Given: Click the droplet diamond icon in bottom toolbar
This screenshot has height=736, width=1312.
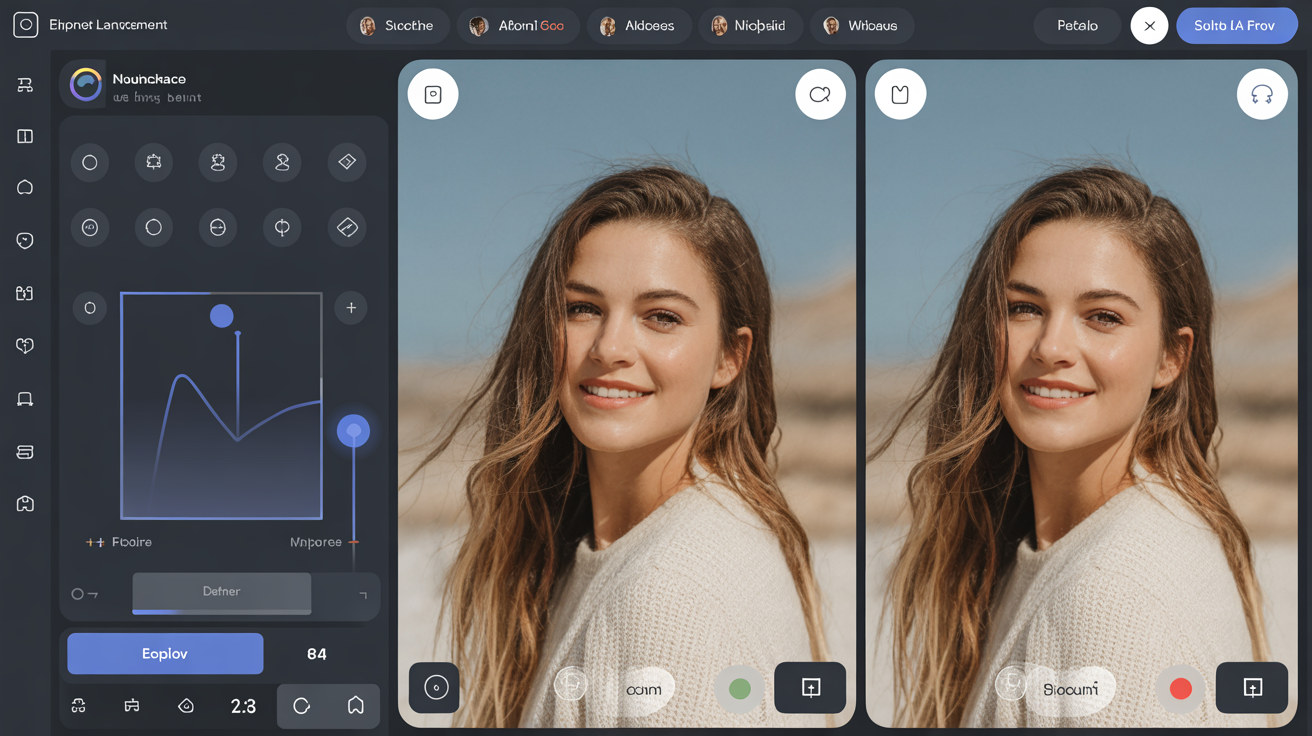Looking at the screenshot, I should (x=186, y=706).
